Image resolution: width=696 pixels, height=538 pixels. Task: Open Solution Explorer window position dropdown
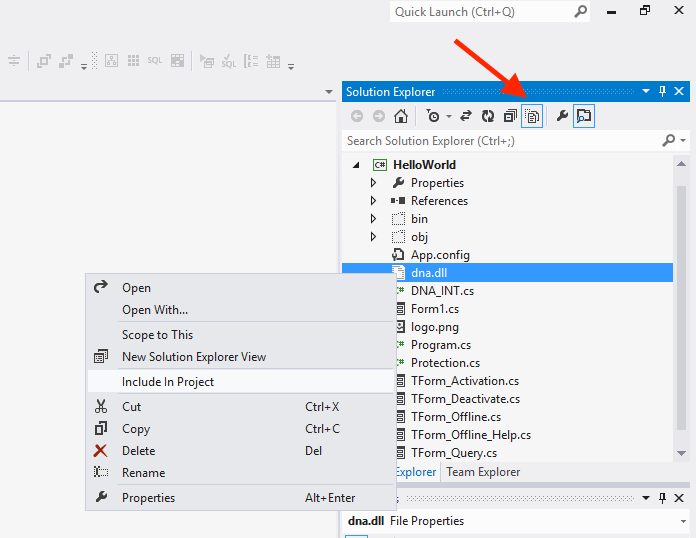646,91
